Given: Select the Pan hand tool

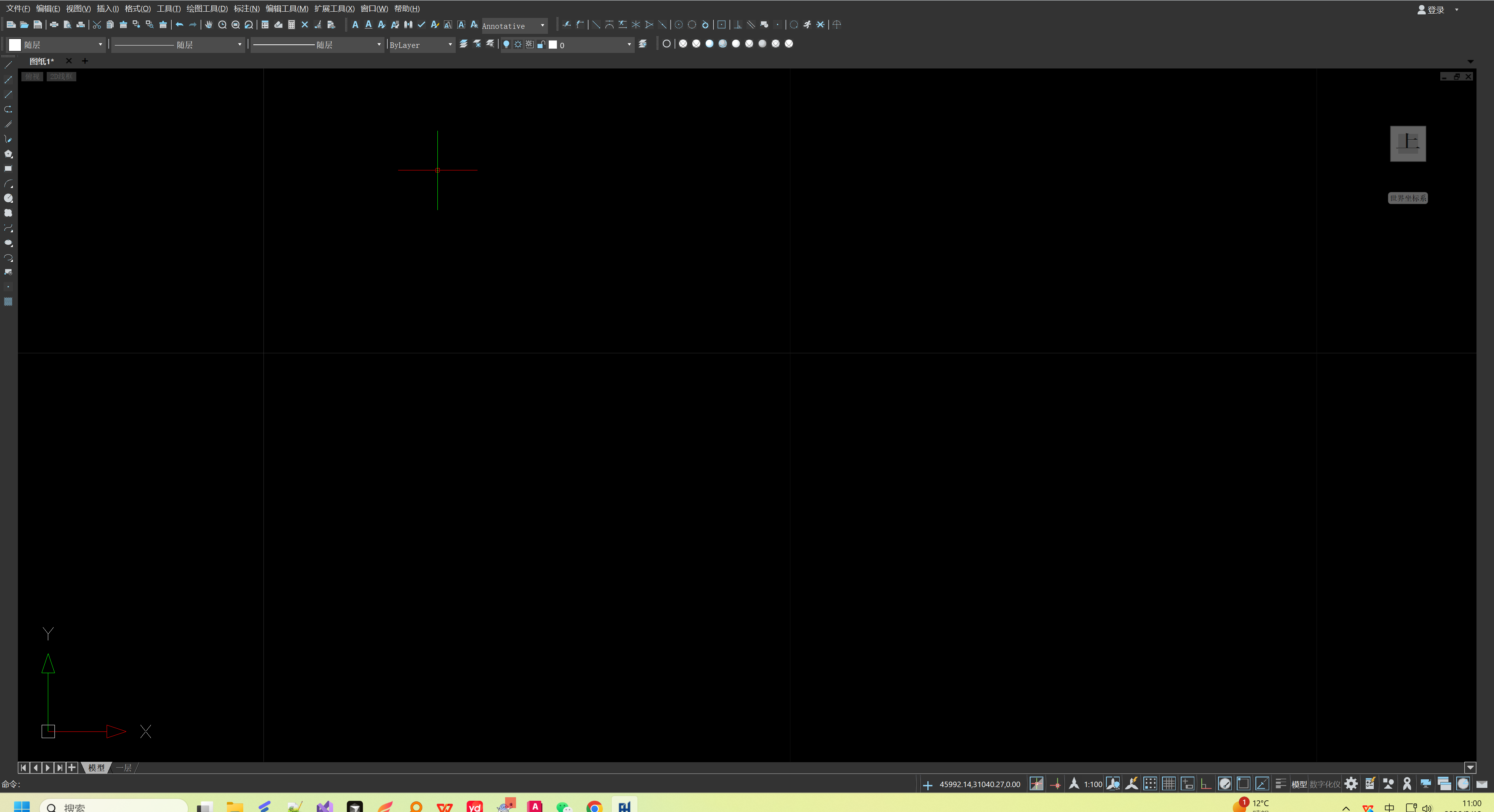Looking at the screenshot, I should point(209,25).
